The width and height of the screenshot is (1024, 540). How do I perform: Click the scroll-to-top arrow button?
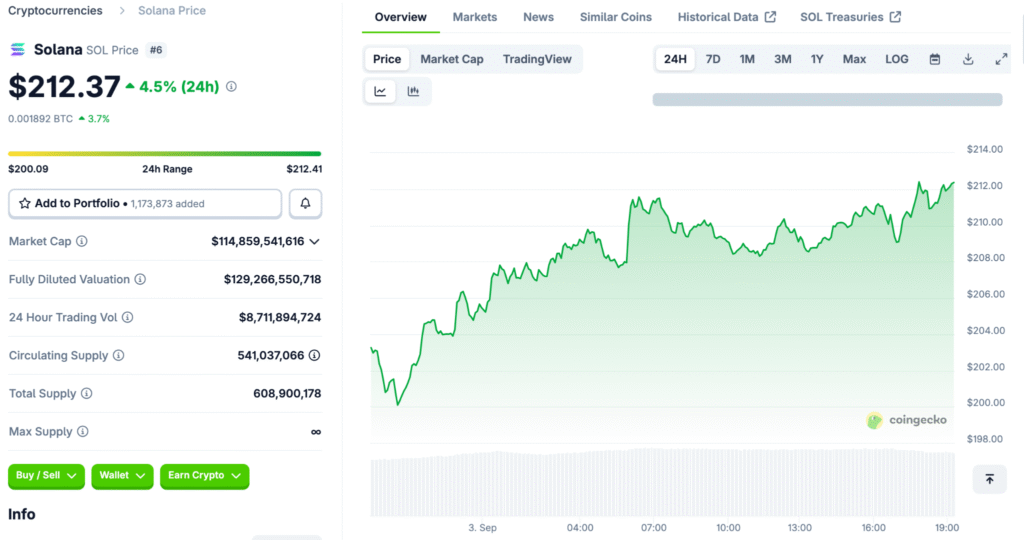990,479
